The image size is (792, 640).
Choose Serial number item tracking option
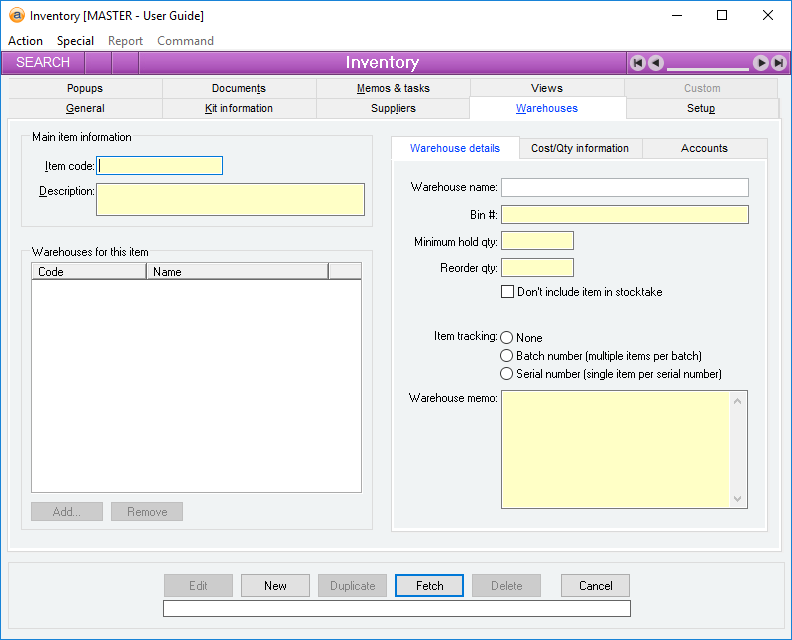point(507,374)
